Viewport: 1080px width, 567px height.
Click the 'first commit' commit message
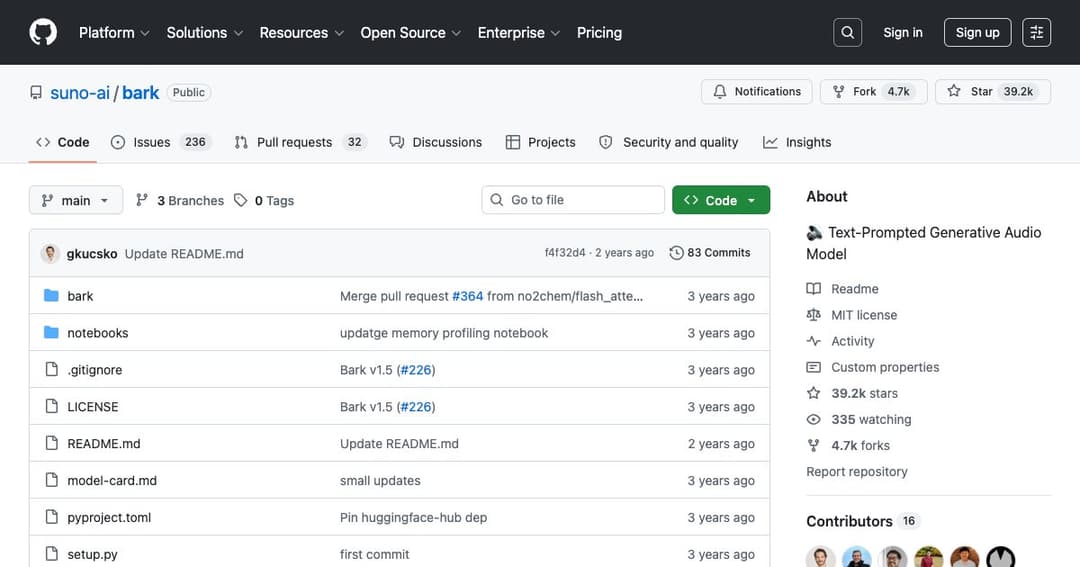pyautogui.click(x=375, y=554)
